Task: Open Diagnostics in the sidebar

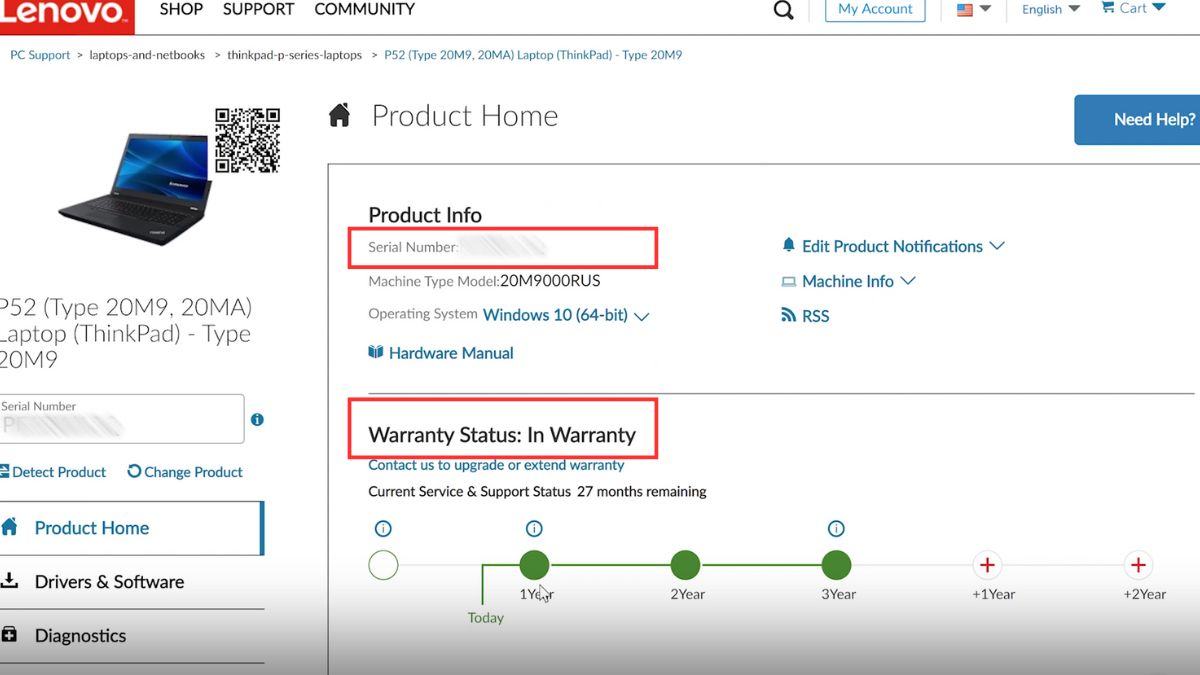Action: click(80, 636)
